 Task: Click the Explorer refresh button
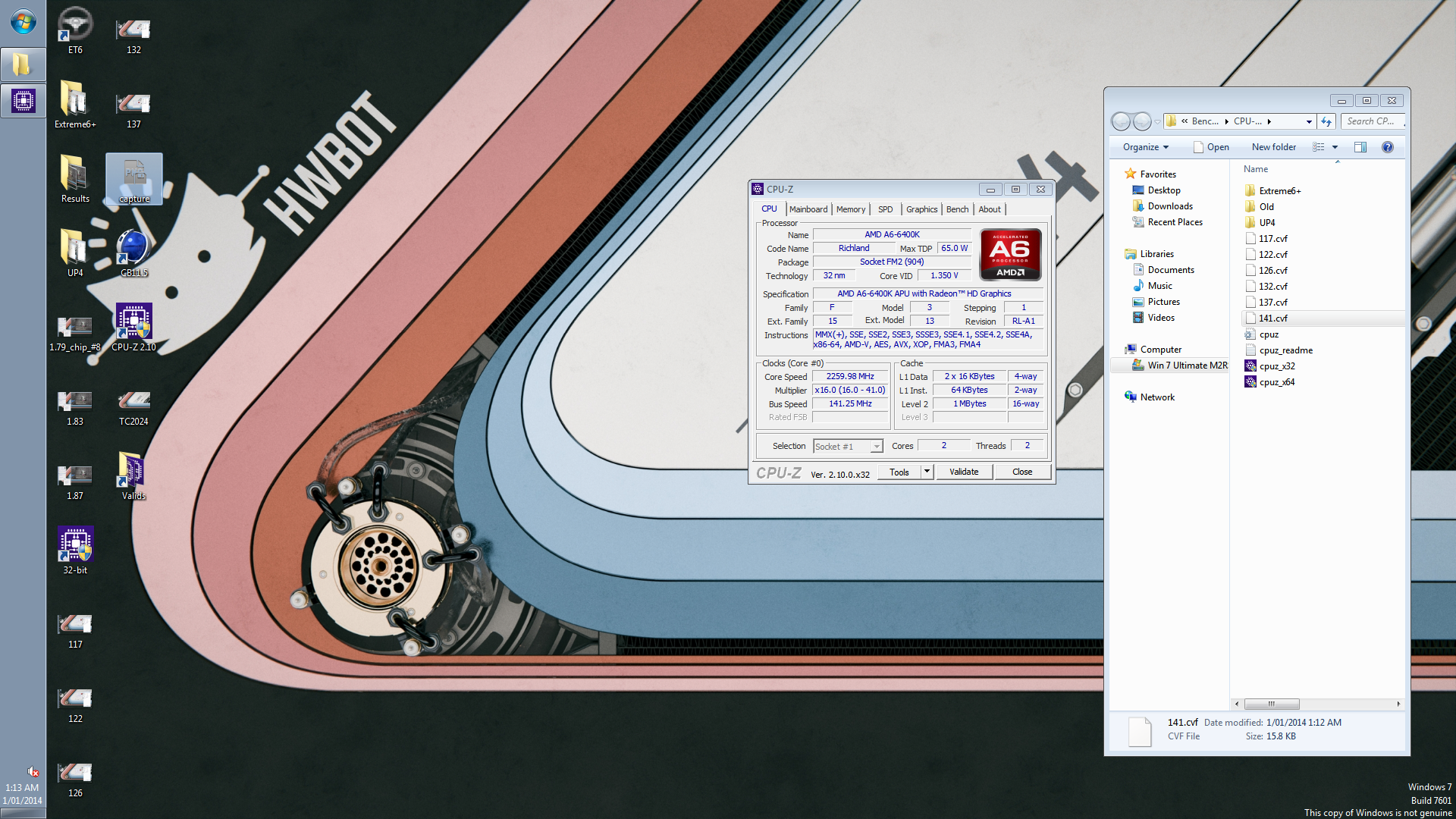pyautogui.click(x=1326, y=121)
